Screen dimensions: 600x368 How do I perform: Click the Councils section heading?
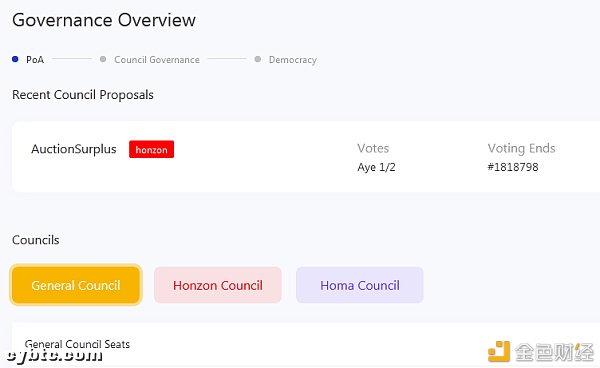pyautogui.click(x=36, y=240)
